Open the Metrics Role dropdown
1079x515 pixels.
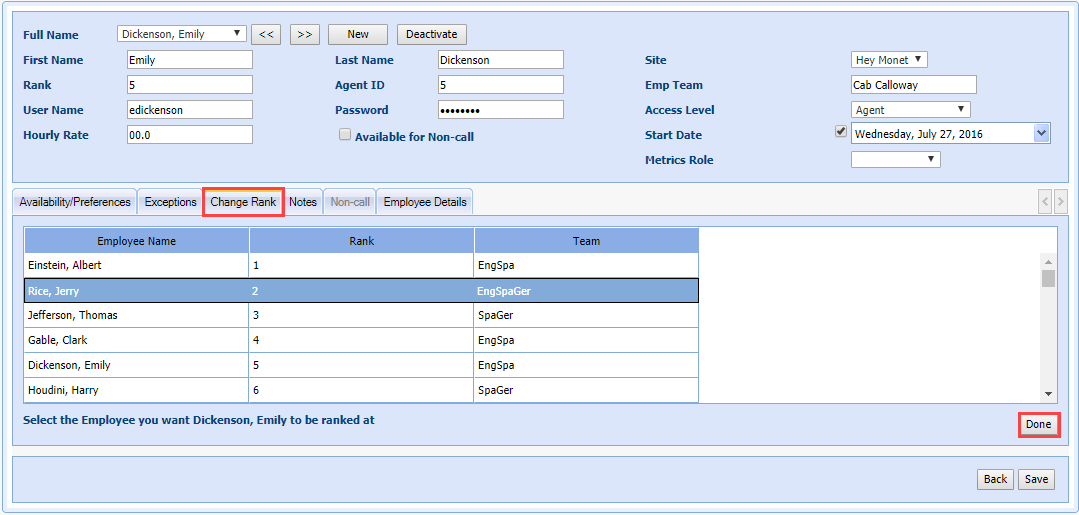click(x=895, y=159)
